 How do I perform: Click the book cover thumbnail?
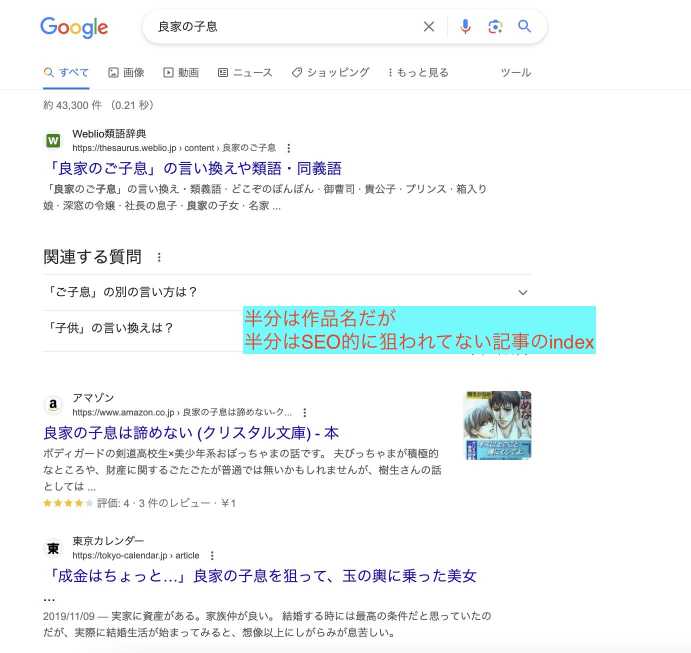coord(498,425)
